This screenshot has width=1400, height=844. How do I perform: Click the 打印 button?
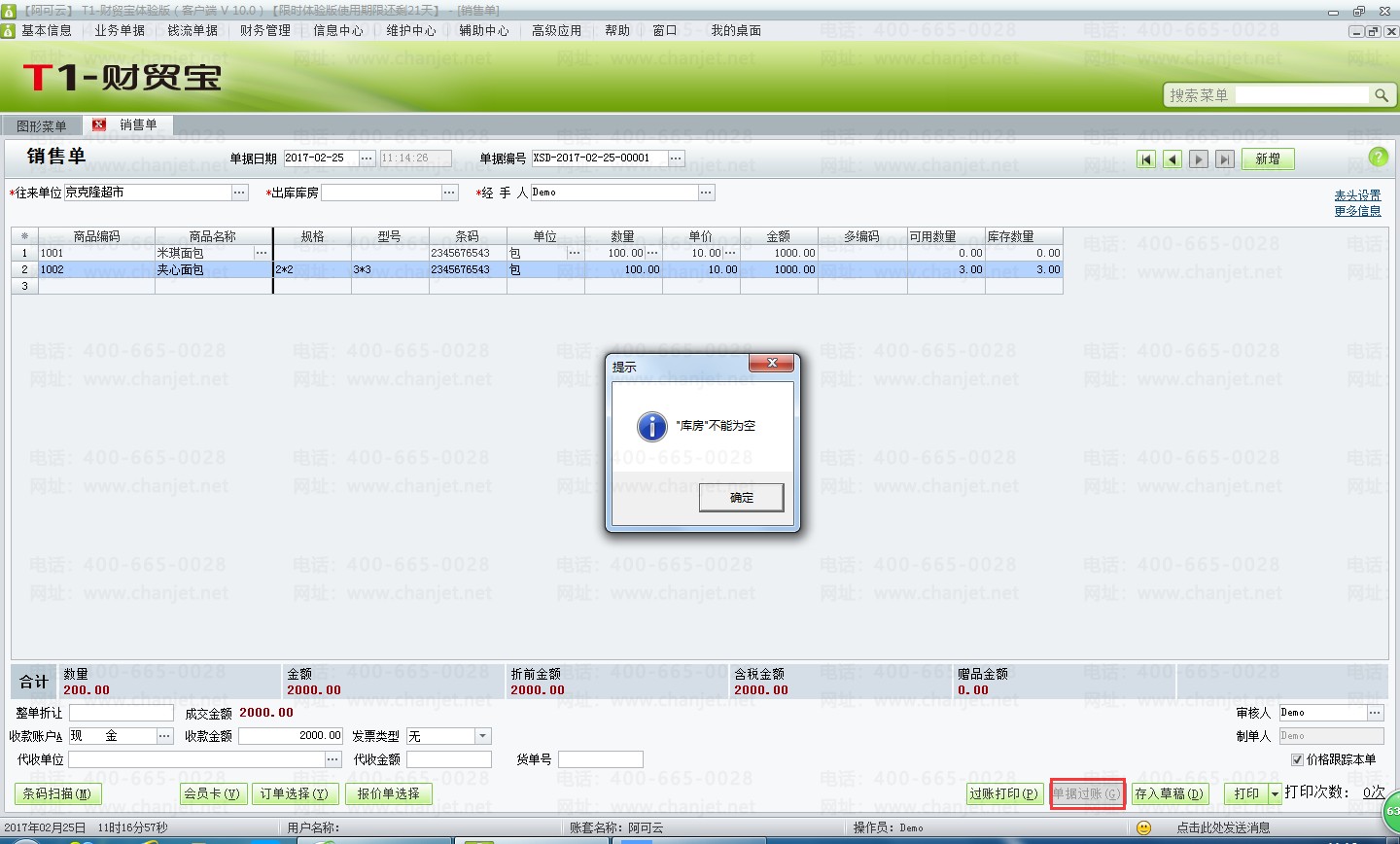coord(1246,794)
